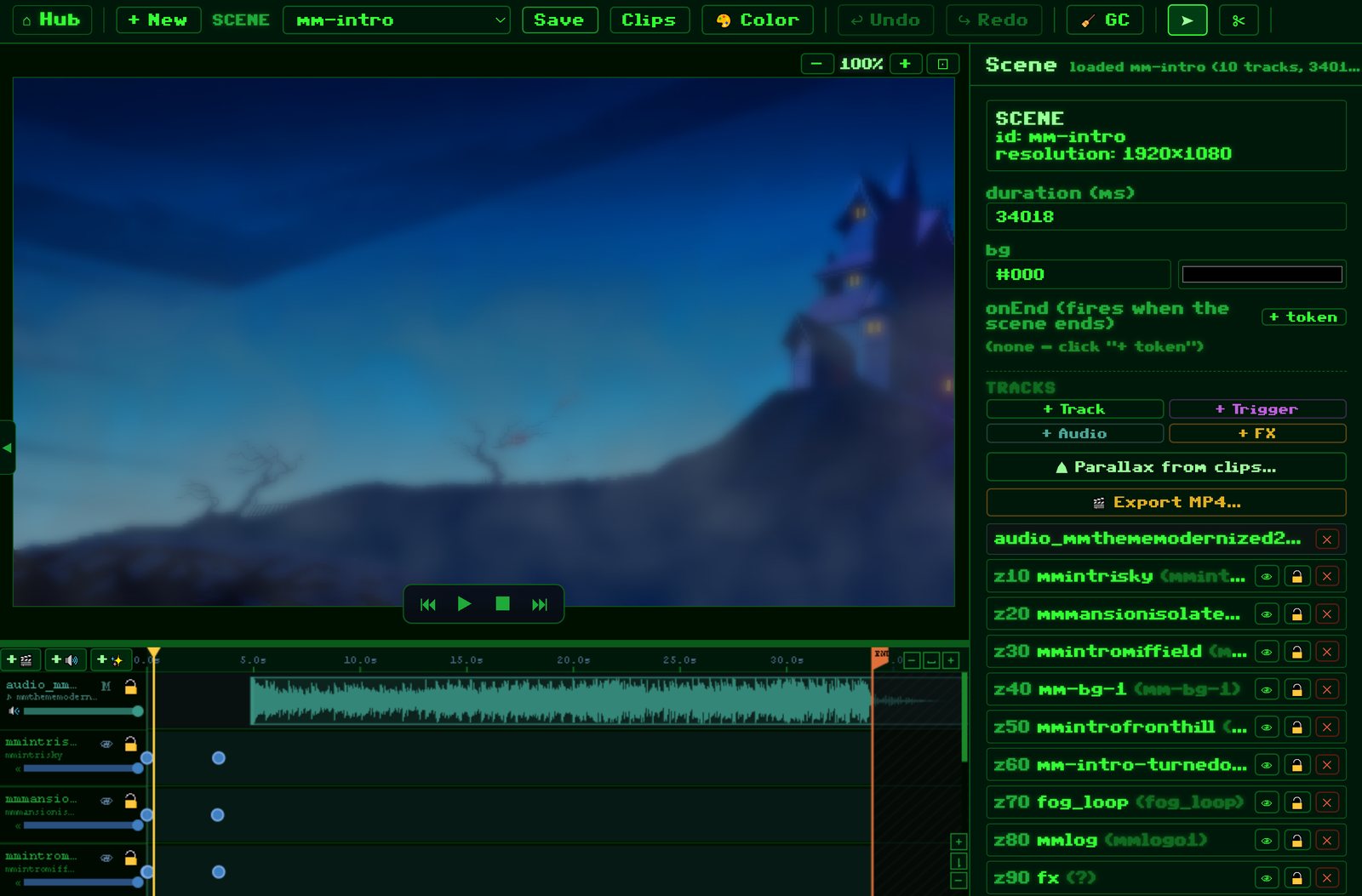Screen dimensions: 1362x896
Task: Lock the z70 fog_loop track
Action: tap(1296, 802)
